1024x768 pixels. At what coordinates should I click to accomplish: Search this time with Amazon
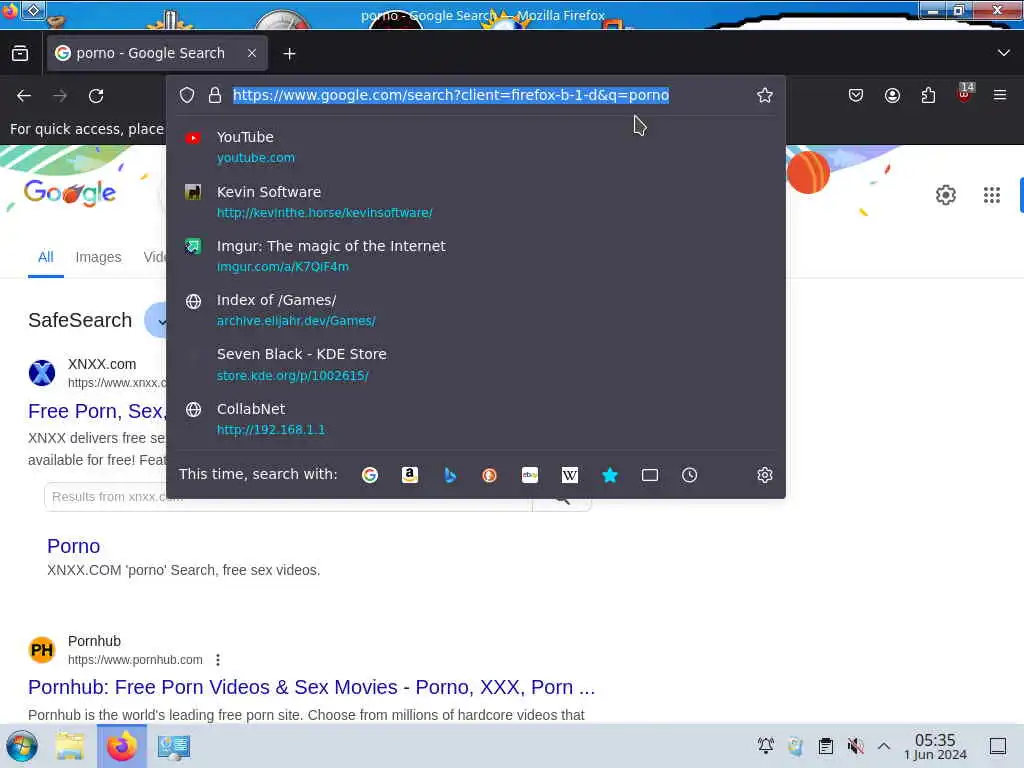tap(409, 475)
